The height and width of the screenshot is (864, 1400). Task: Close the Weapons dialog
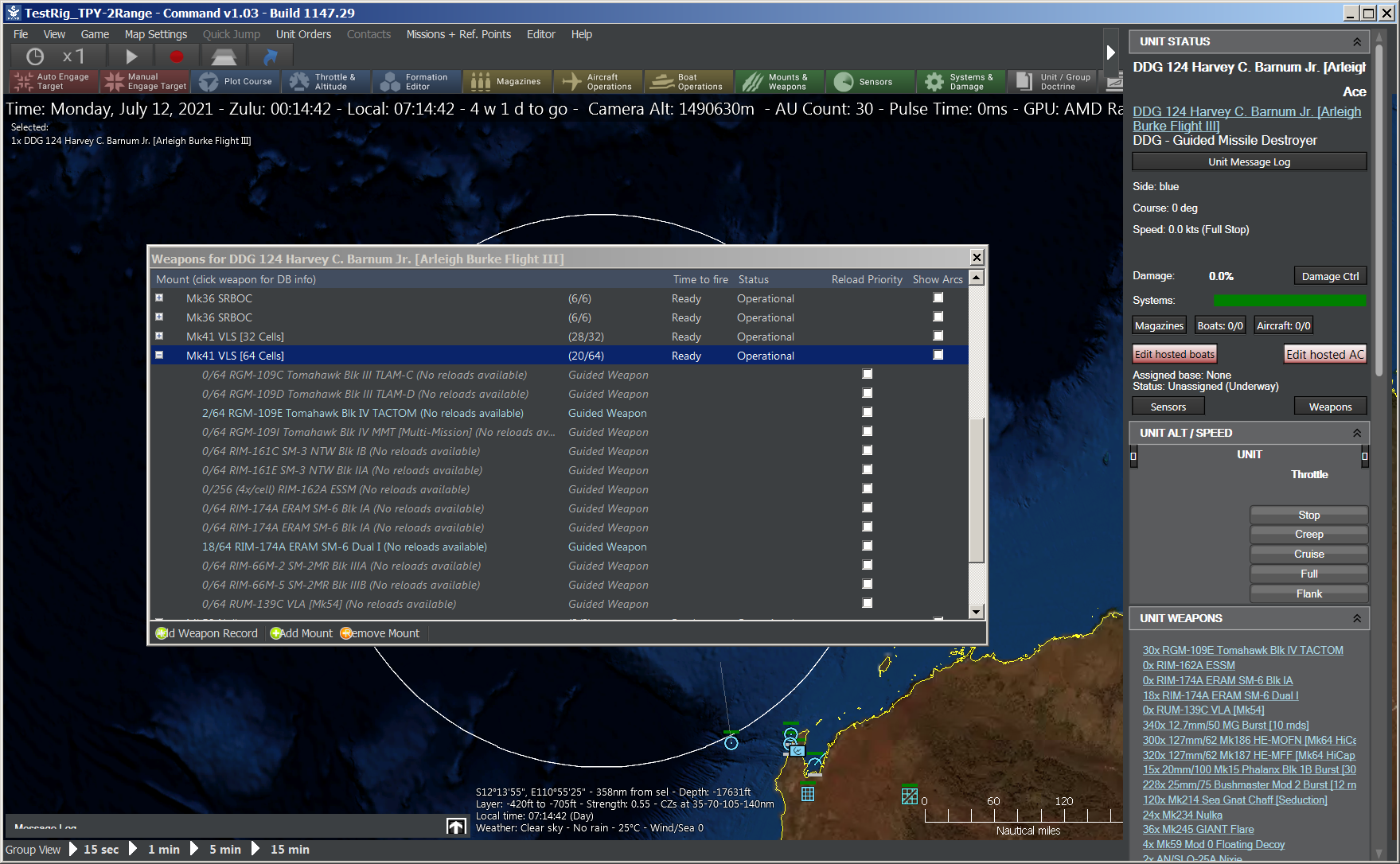click(977, 257)
